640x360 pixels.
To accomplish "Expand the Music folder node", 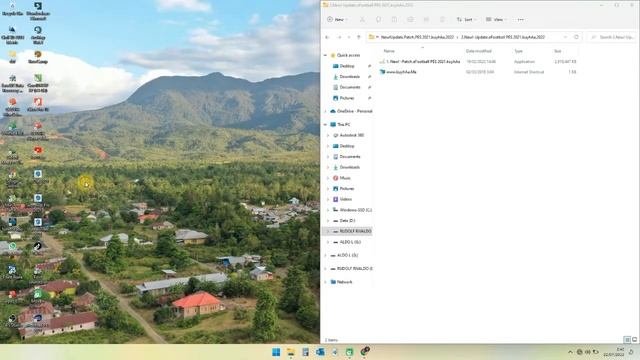I will coord(328,178).
